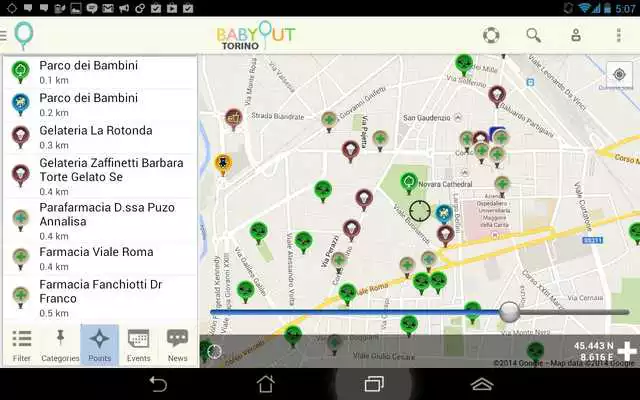
Task: Open the hamburger navigation menu
Action: (x=4, y=36)
